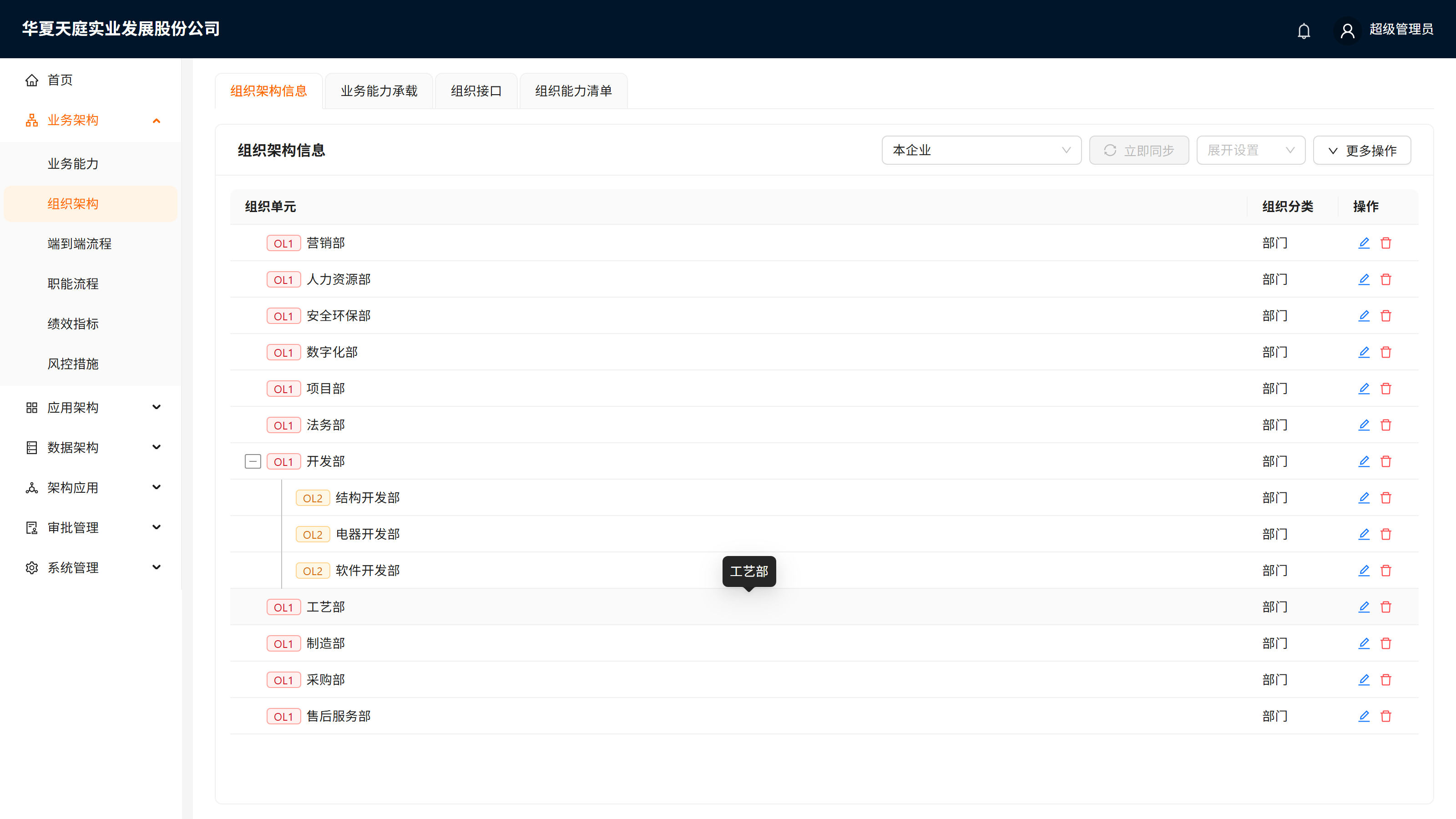The width and height of the screenshot is (1456, 819).
Task: Delete the 采购部 row
Action: pos(1386,680)
